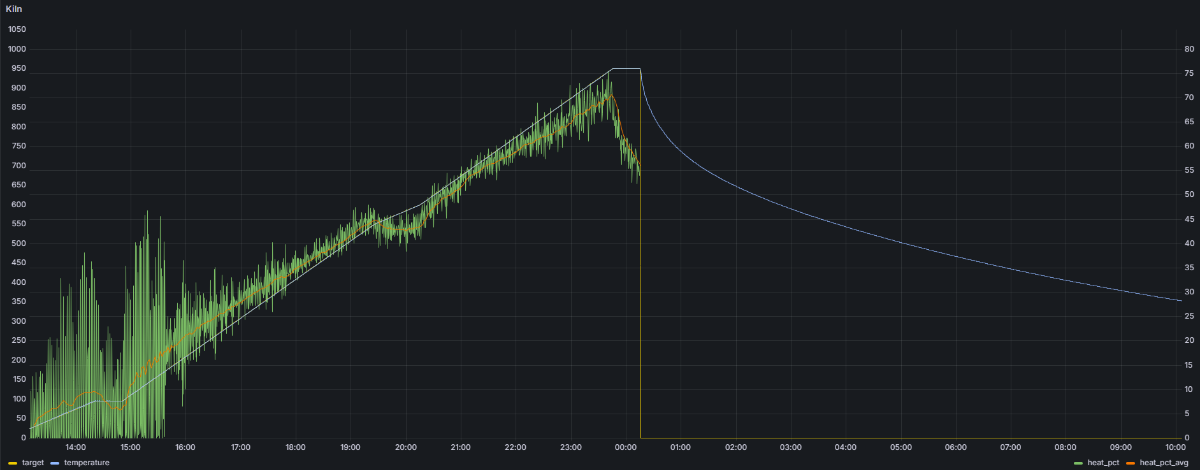Click the 80 right axis label
This screenshot has height=470, width=1200.
pos(1189,49)
